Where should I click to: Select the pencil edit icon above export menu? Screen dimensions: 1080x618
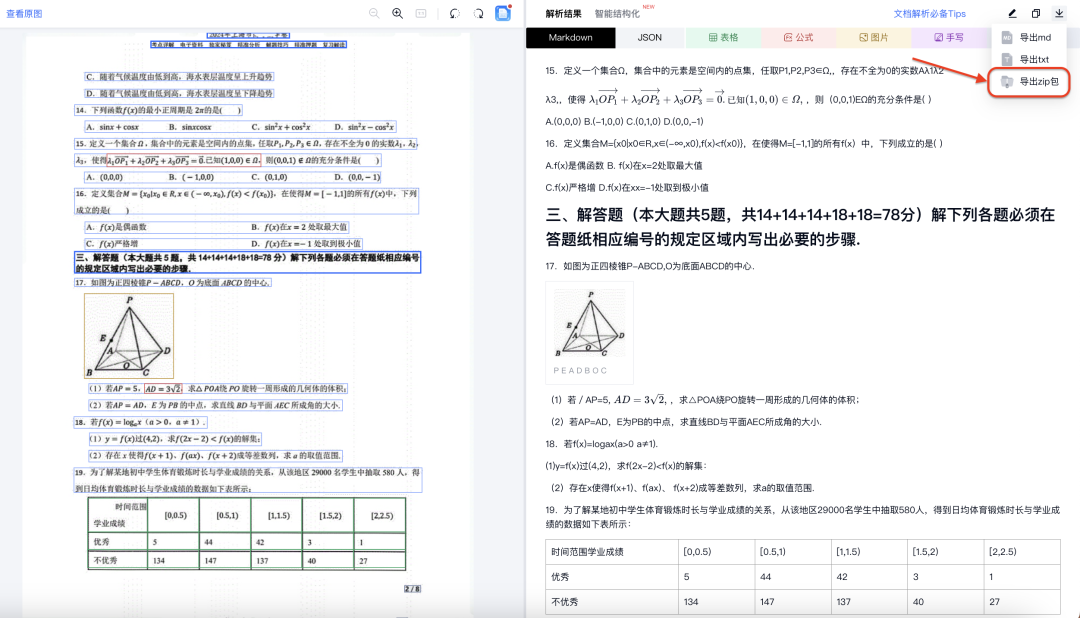[1012, 14]
